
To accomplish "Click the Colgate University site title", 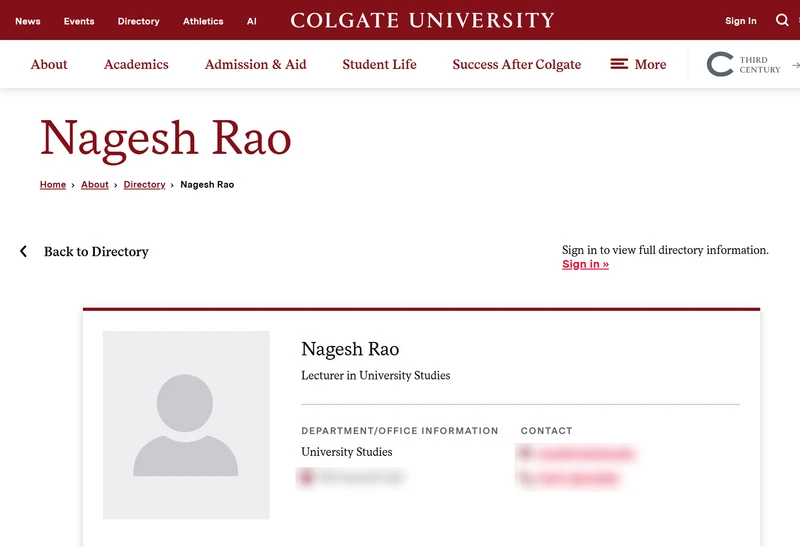I will pos(422,20).
